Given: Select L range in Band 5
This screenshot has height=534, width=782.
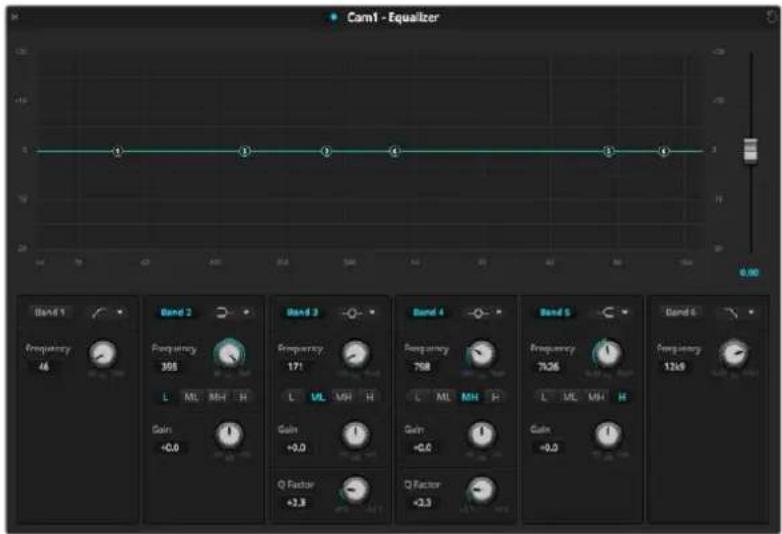Looking at the screenshot, I should (544, 397).
